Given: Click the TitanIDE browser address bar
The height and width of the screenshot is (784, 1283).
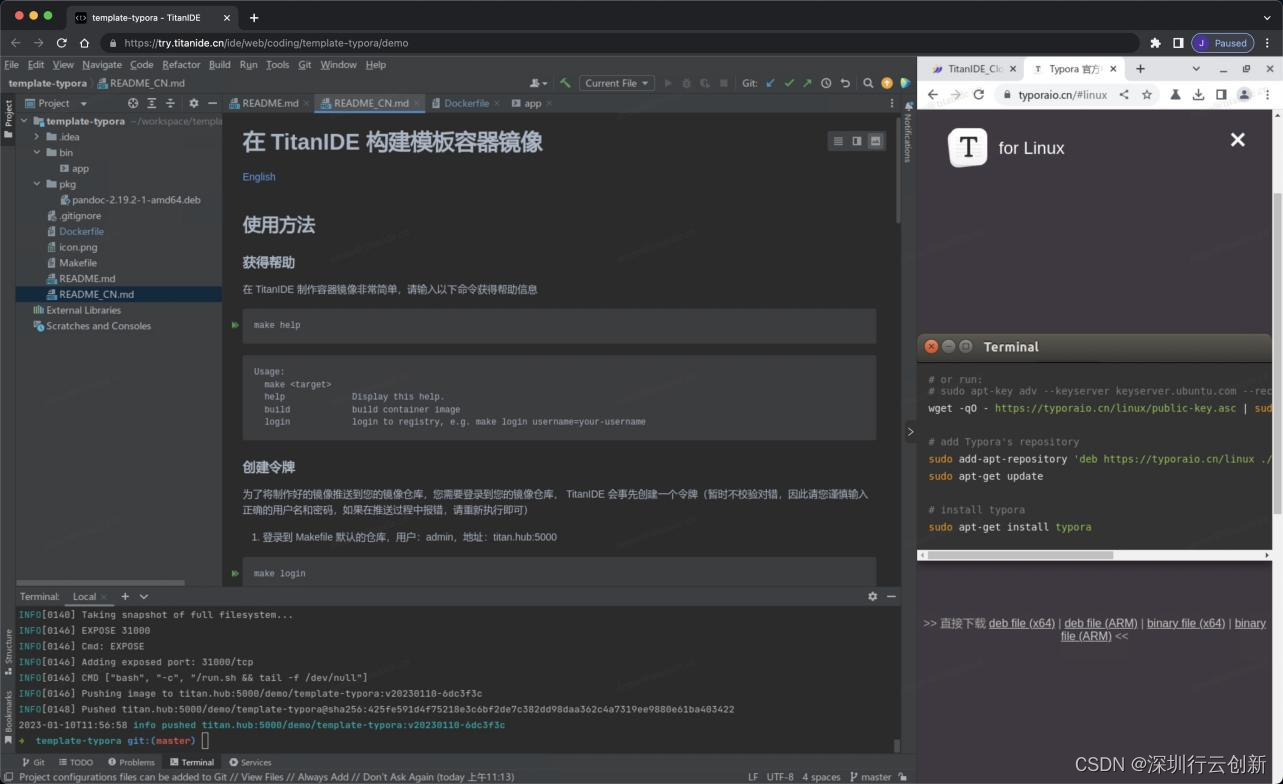Looking at the screenshot, I should click(x=620, y=43).
